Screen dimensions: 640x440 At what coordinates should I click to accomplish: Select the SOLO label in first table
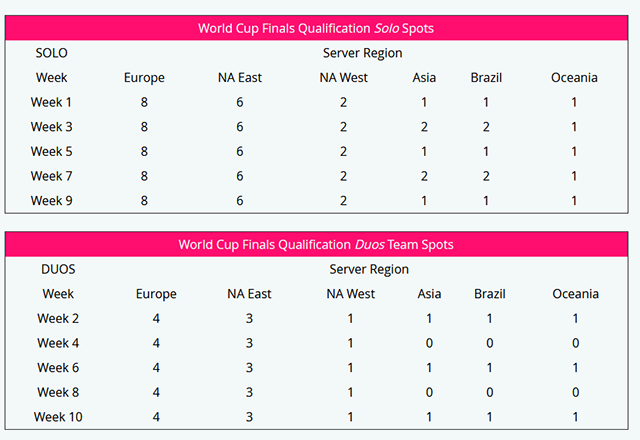point(51,53)
